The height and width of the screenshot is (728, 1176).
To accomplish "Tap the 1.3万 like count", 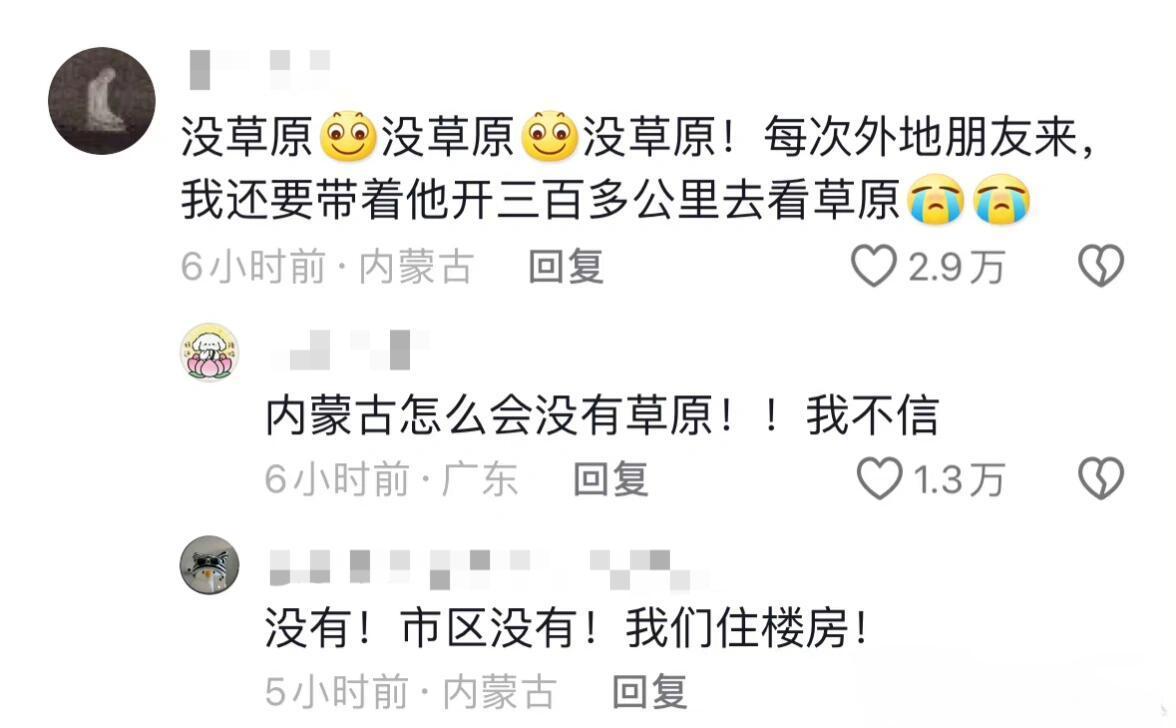I will pos(959,480).
